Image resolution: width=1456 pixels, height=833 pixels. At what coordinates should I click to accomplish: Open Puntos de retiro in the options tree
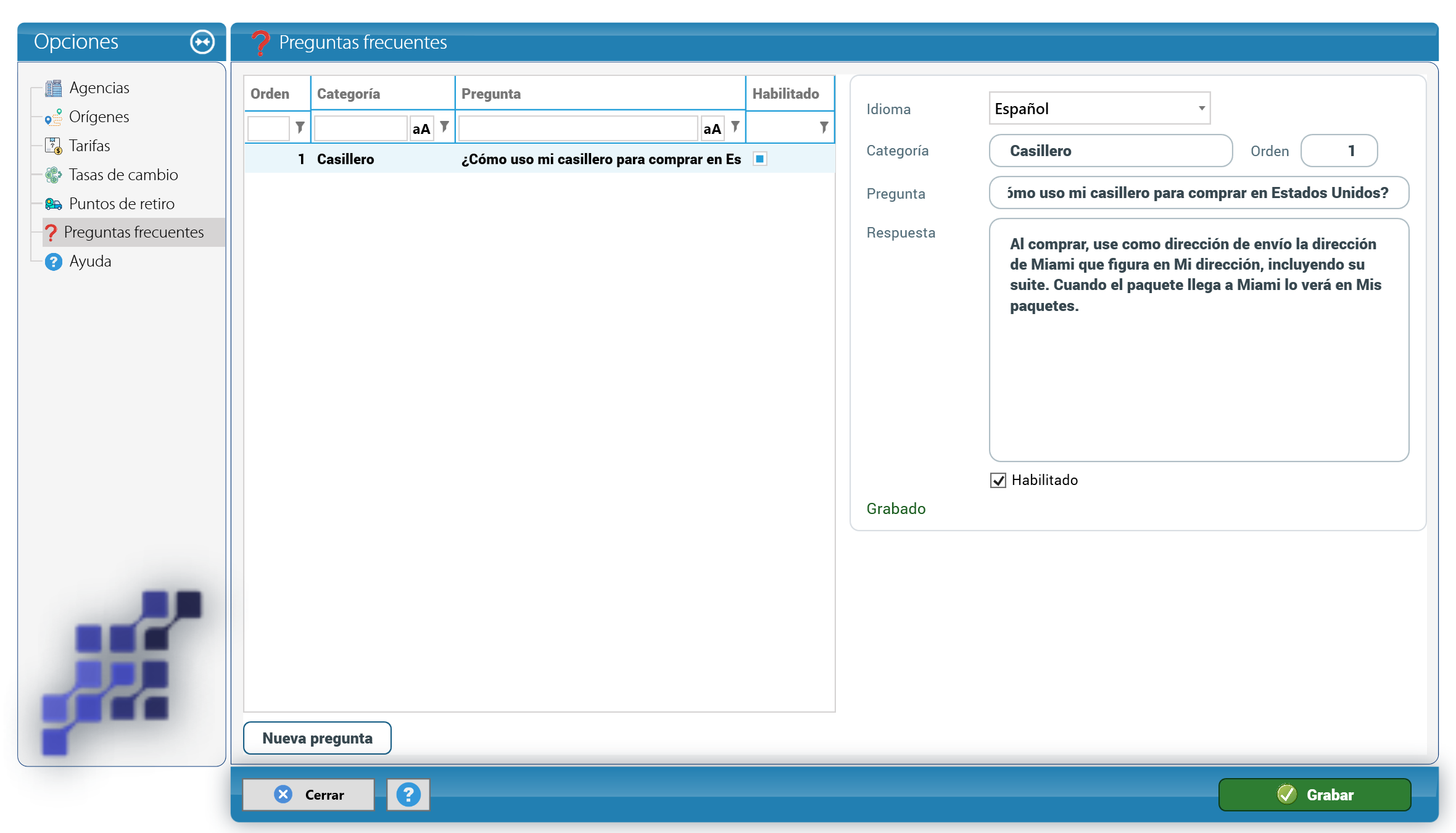pyautogui.click(x=122, y=204)
